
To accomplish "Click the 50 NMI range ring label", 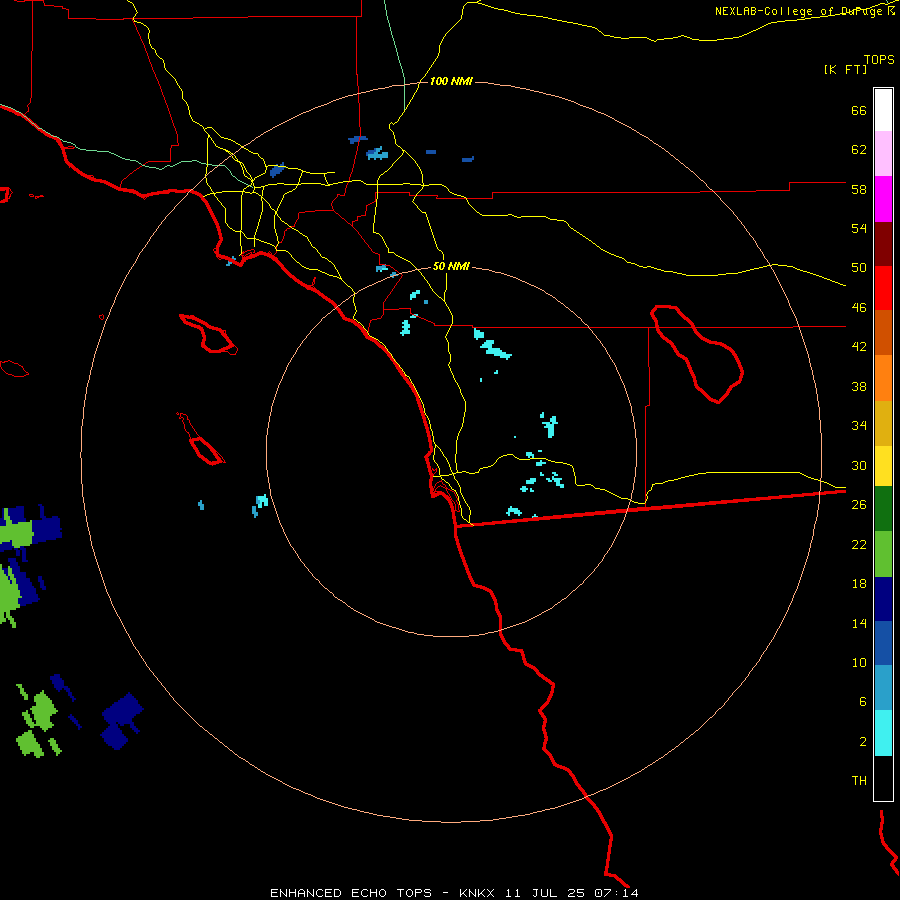I will click(x=451, y=266).
